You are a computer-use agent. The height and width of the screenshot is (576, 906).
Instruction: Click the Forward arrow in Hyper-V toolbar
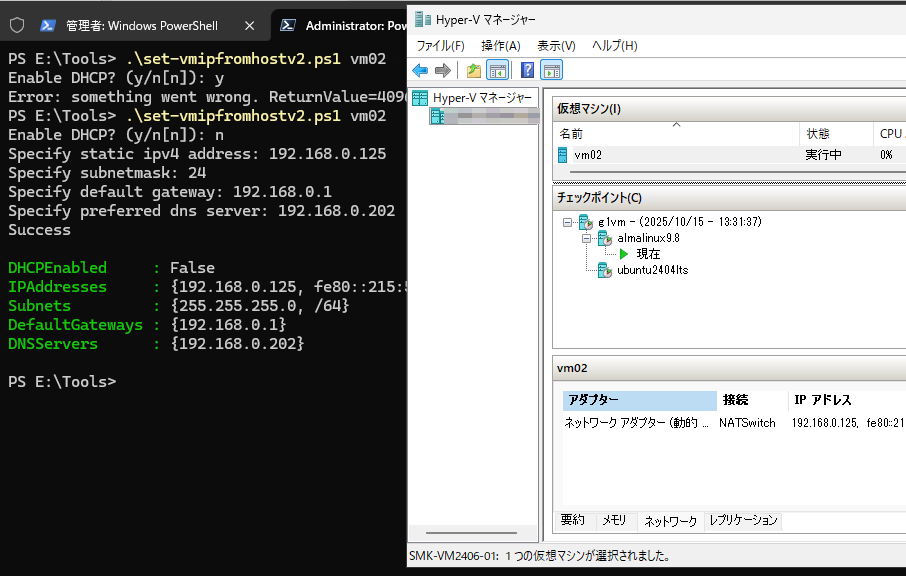click(x=443, y=70)
